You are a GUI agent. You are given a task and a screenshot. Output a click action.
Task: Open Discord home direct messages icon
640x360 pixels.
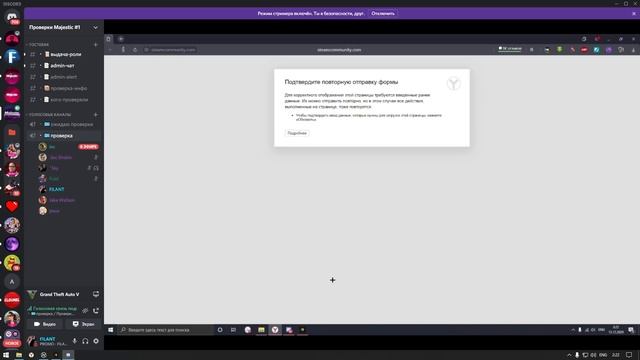(12, 18)
